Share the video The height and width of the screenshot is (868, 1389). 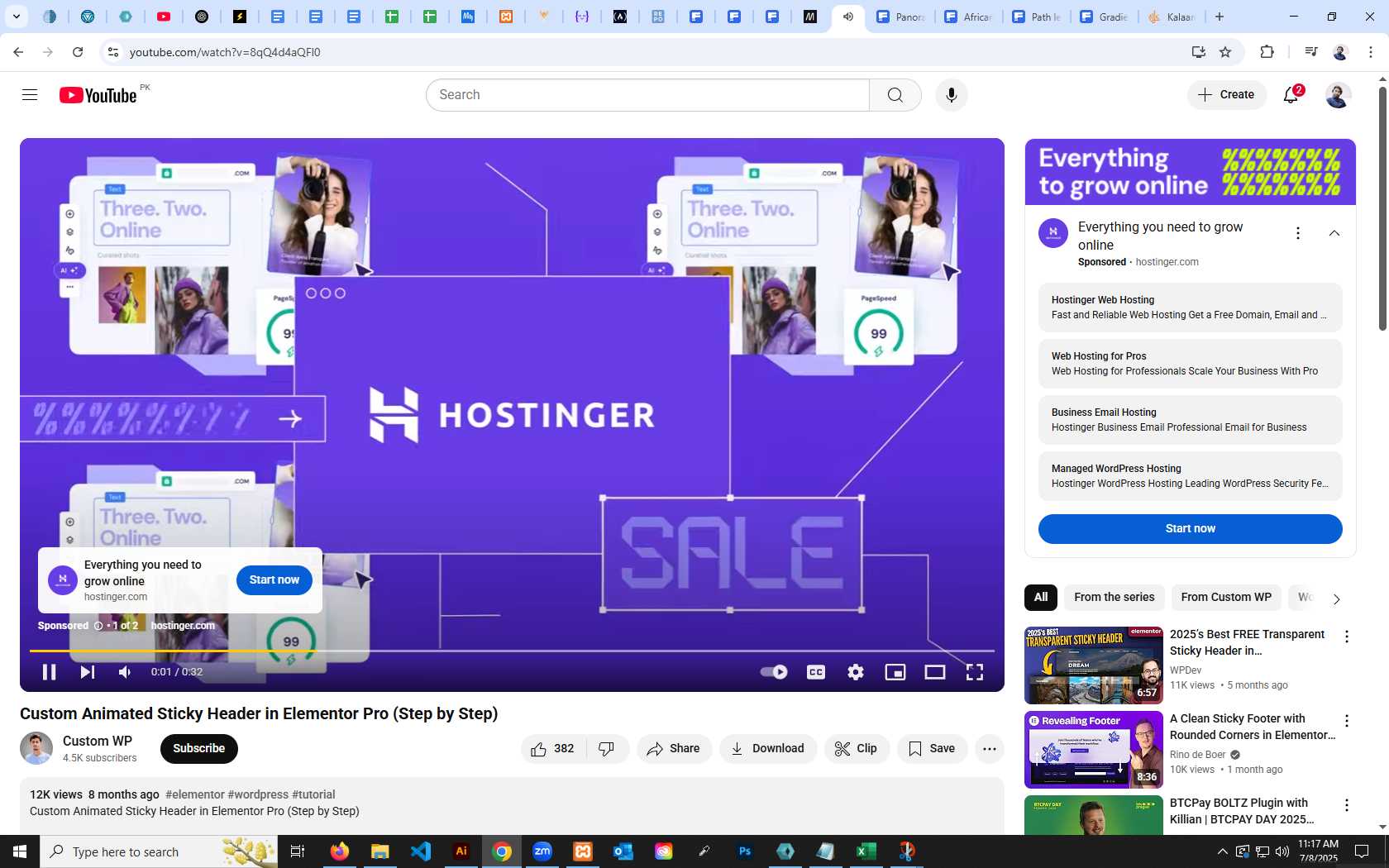674,749
